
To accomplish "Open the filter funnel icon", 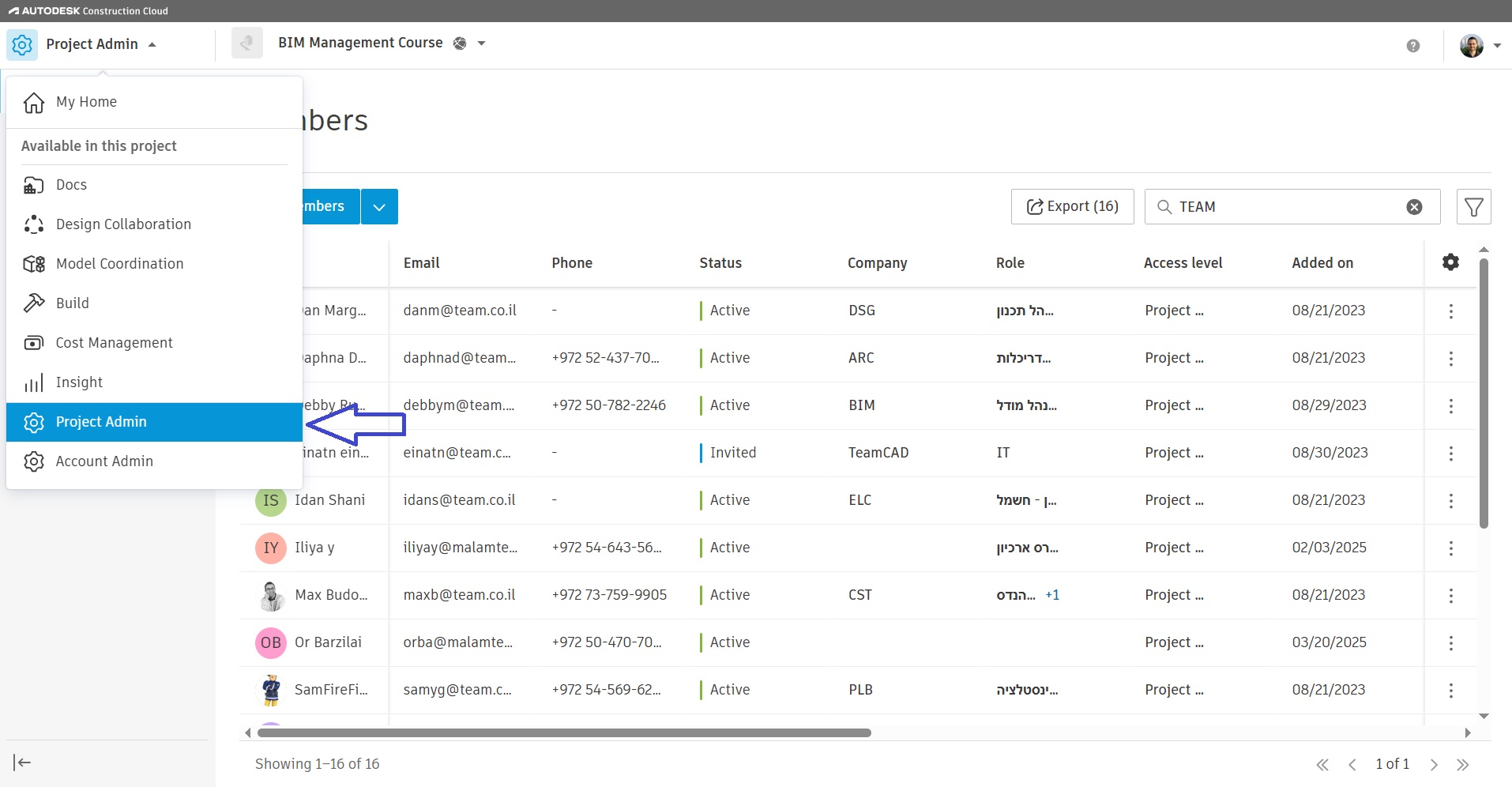I will coord(1473,207).
